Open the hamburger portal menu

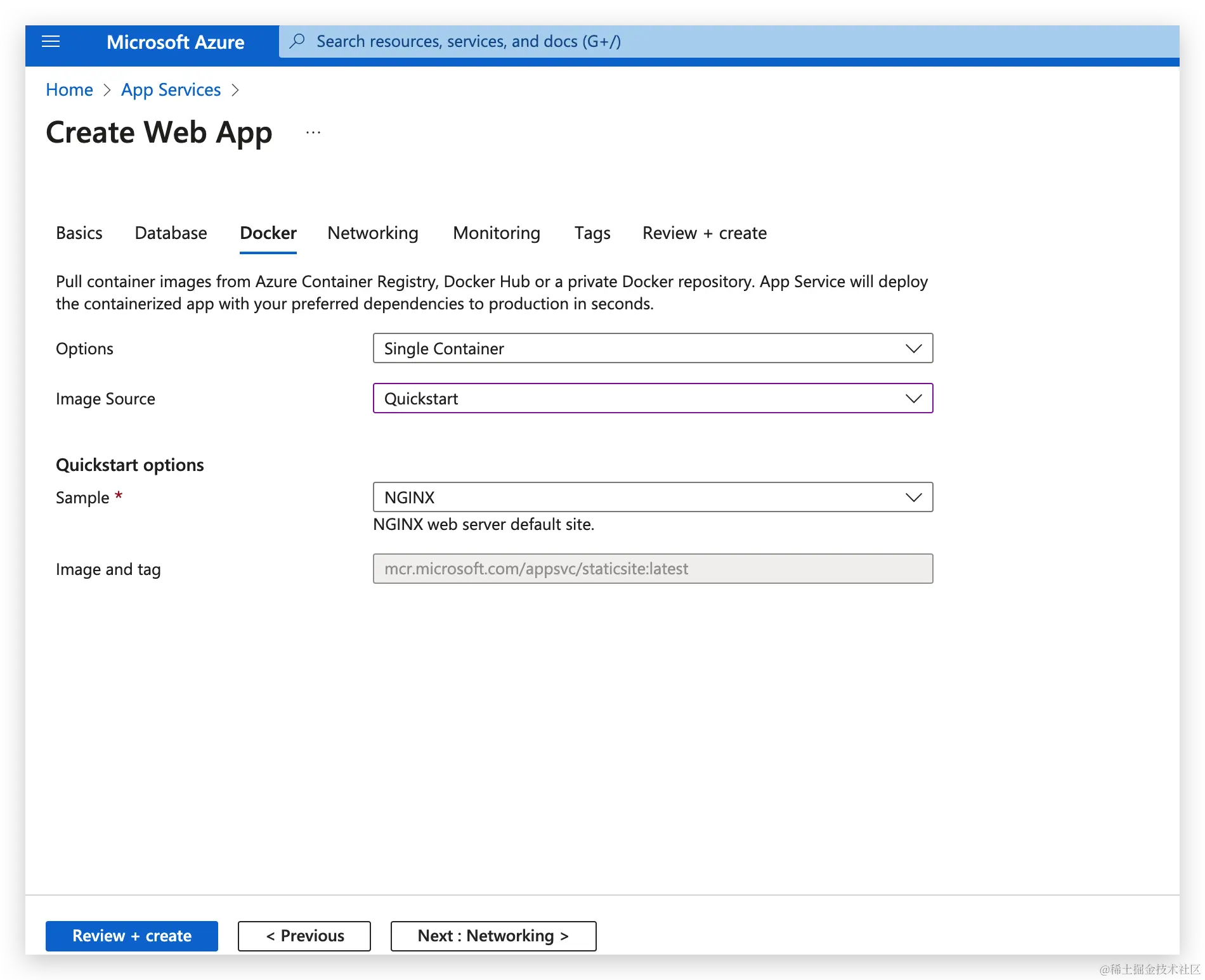point(51,42)
